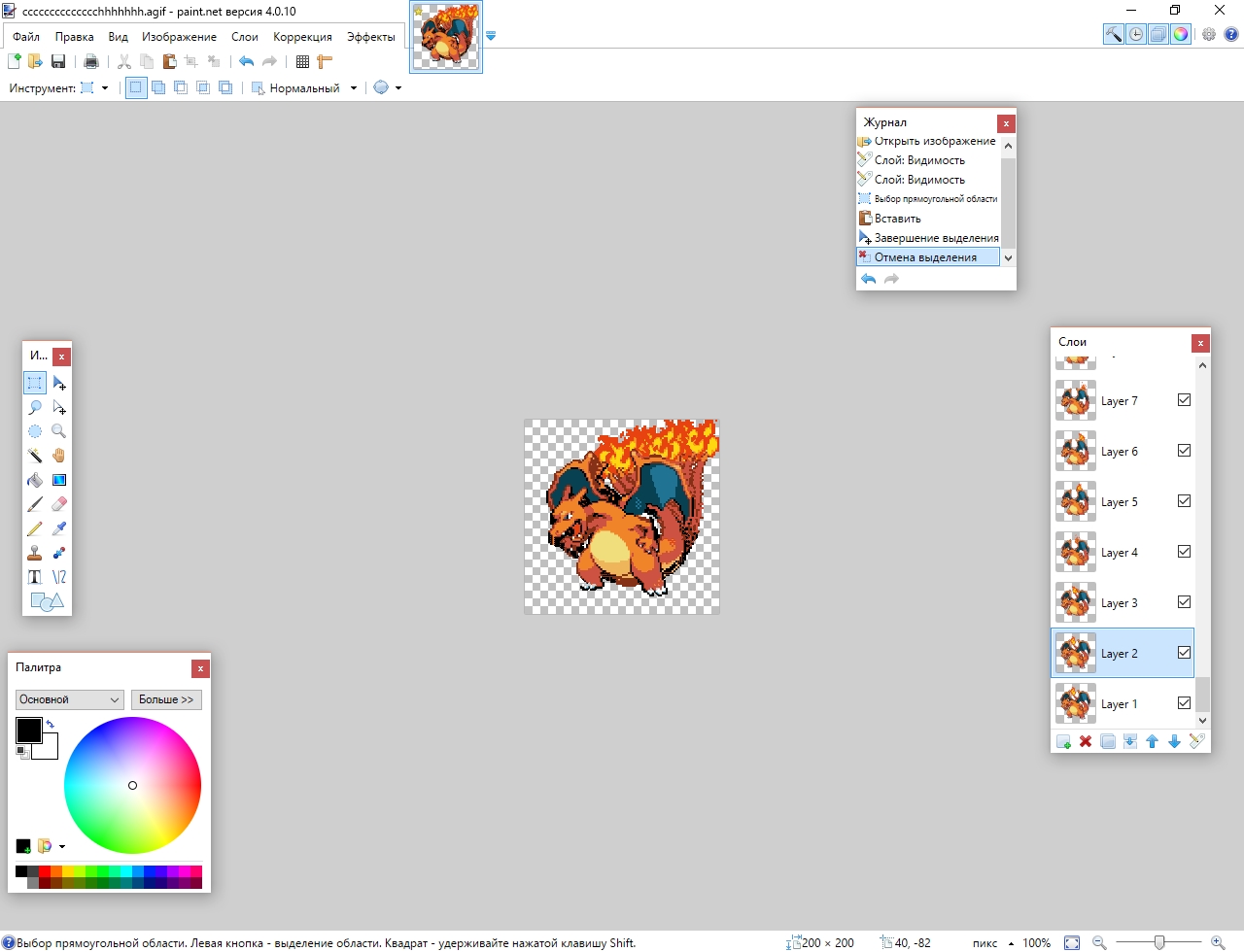Select the Color Picker eyedropper tool
The width and height of the screenshot is (1244, 952).
click(59, 528)
